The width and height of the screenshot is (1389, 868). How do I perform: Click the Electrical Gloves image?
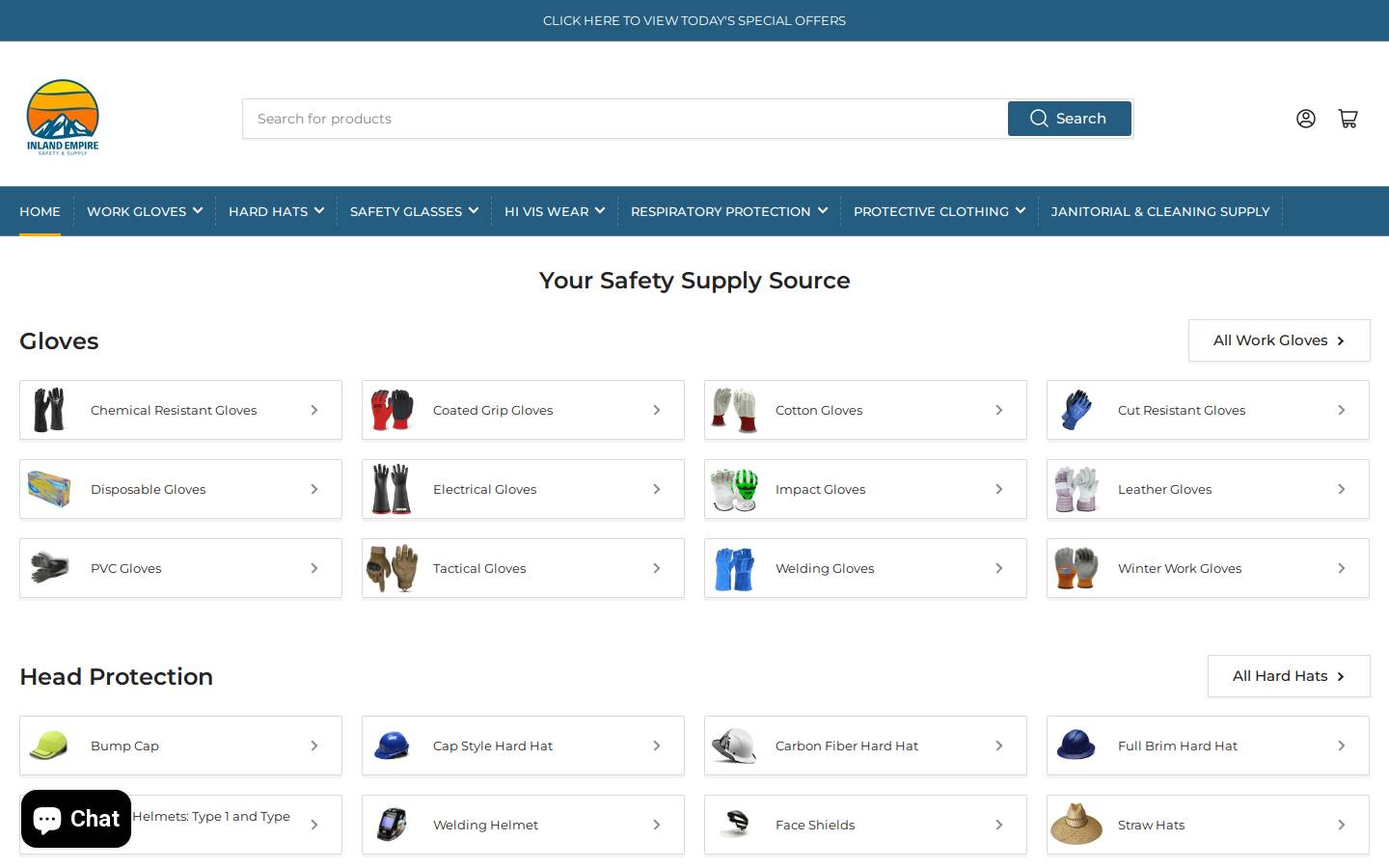tap(392, 489)
